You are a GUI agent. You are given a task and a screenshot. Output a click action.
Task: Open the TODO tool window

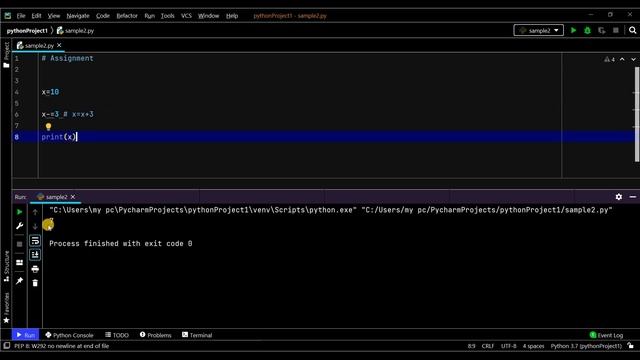pyautogui.click(x=117, y=335)
